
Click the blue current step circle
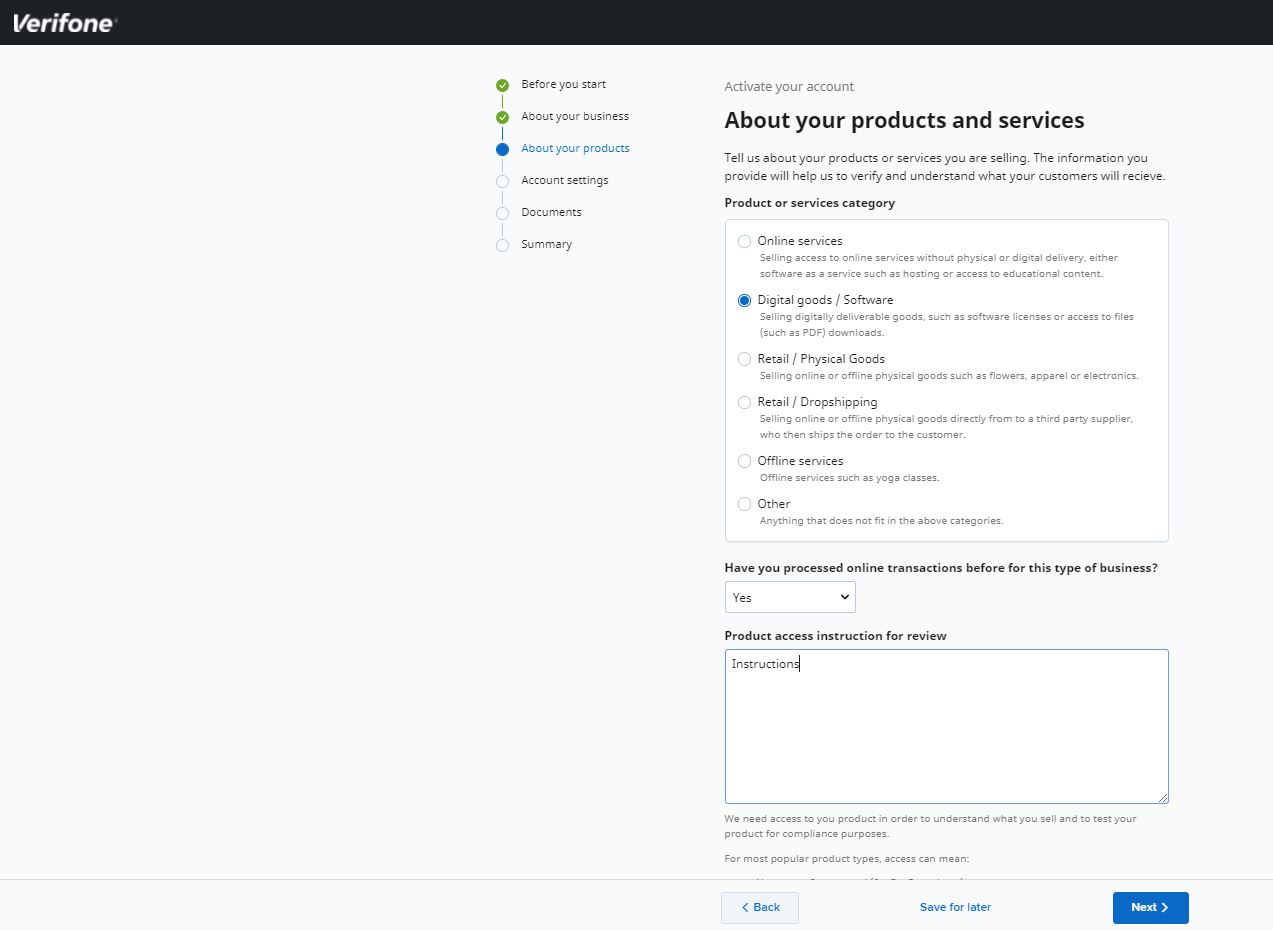[x=501, y=149]
